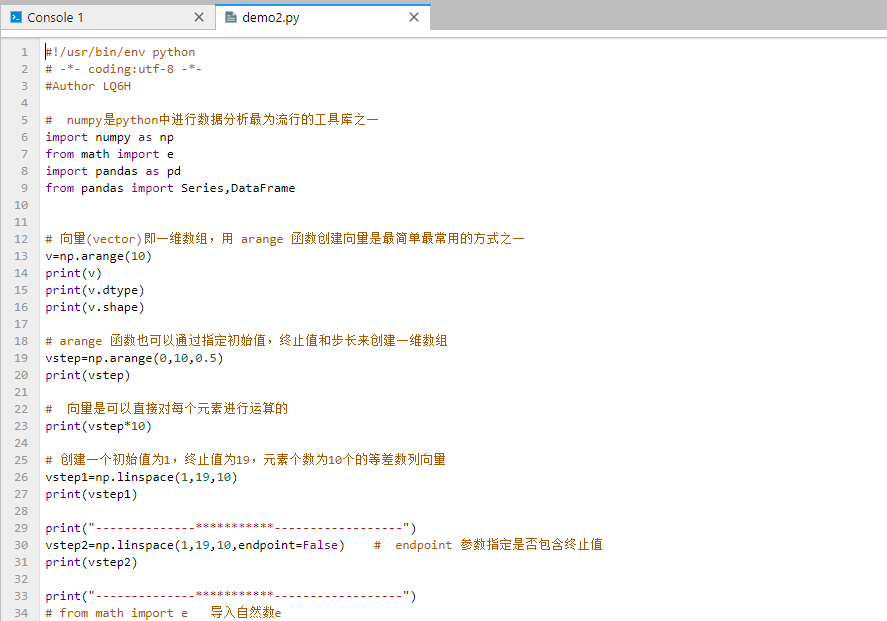Click 'from math import e' on line 7
887x621 pixels.
coord(110,154)
